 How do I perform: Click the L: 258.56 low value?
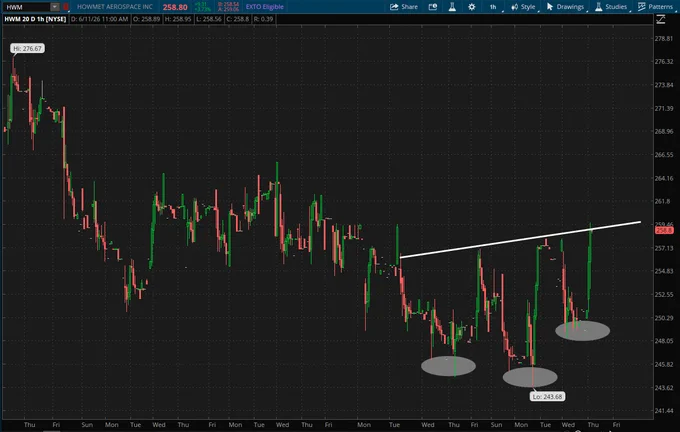(209, 19)
